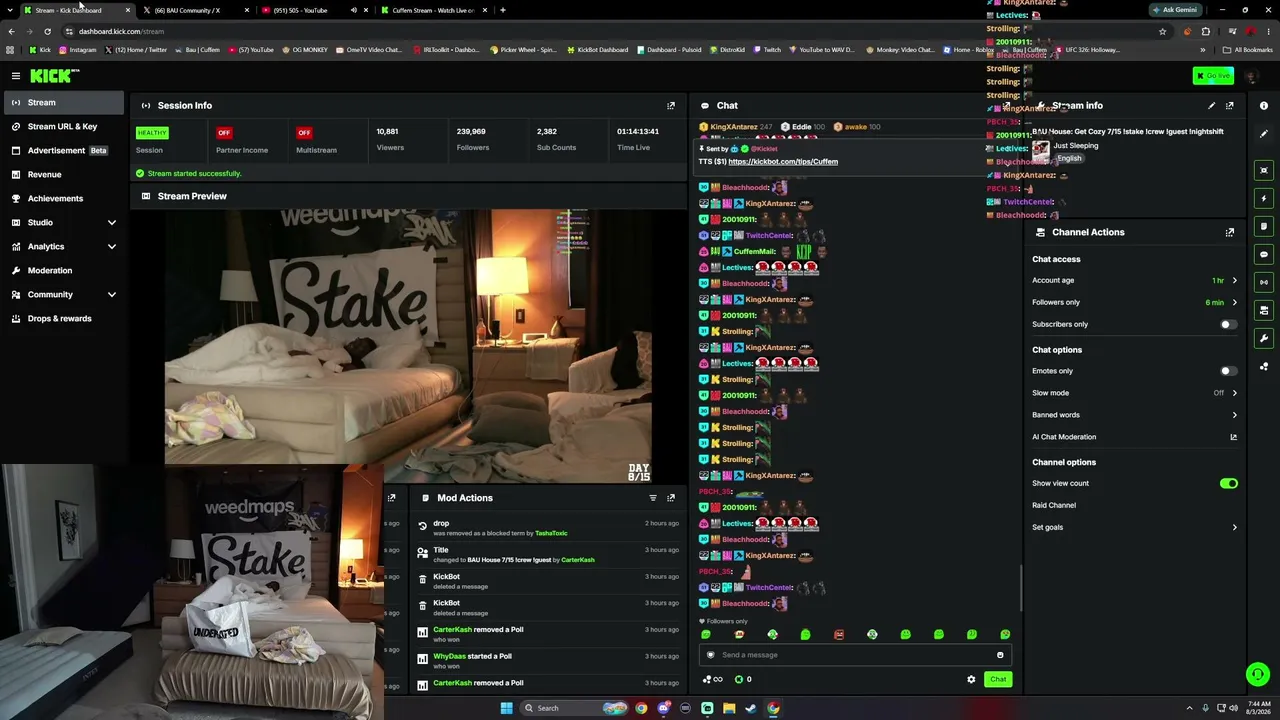
Task: Pop out the Channel Actions panel
Action: click(x=1230, y=232)
